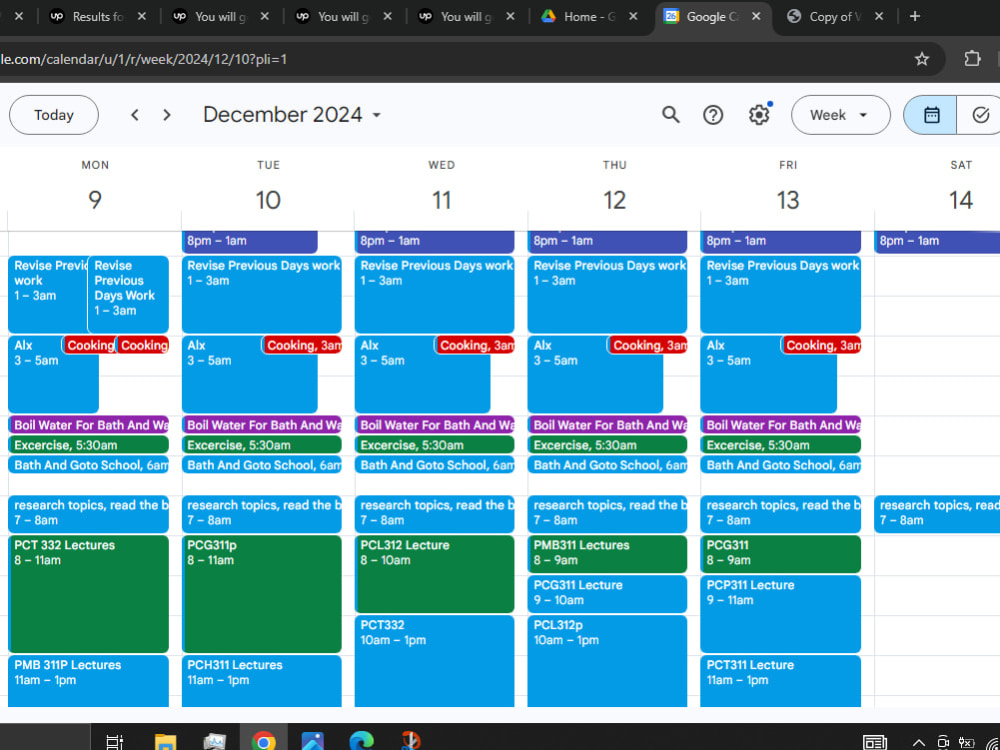Select Wednesday 11 date header
The image size is (1000, 750).
click(x=441, y=200)
